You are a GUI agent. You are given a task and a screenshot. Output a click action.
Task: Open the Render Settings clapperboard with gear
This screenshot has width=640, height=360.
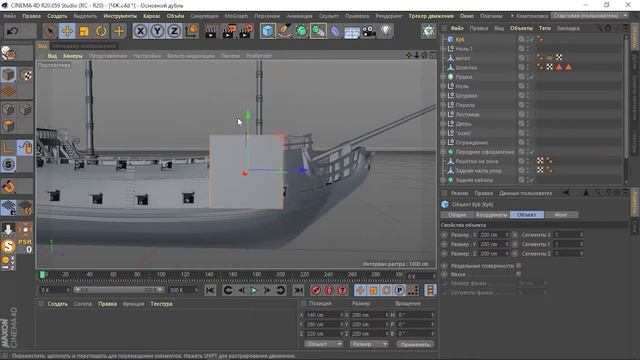coord(246,31)
